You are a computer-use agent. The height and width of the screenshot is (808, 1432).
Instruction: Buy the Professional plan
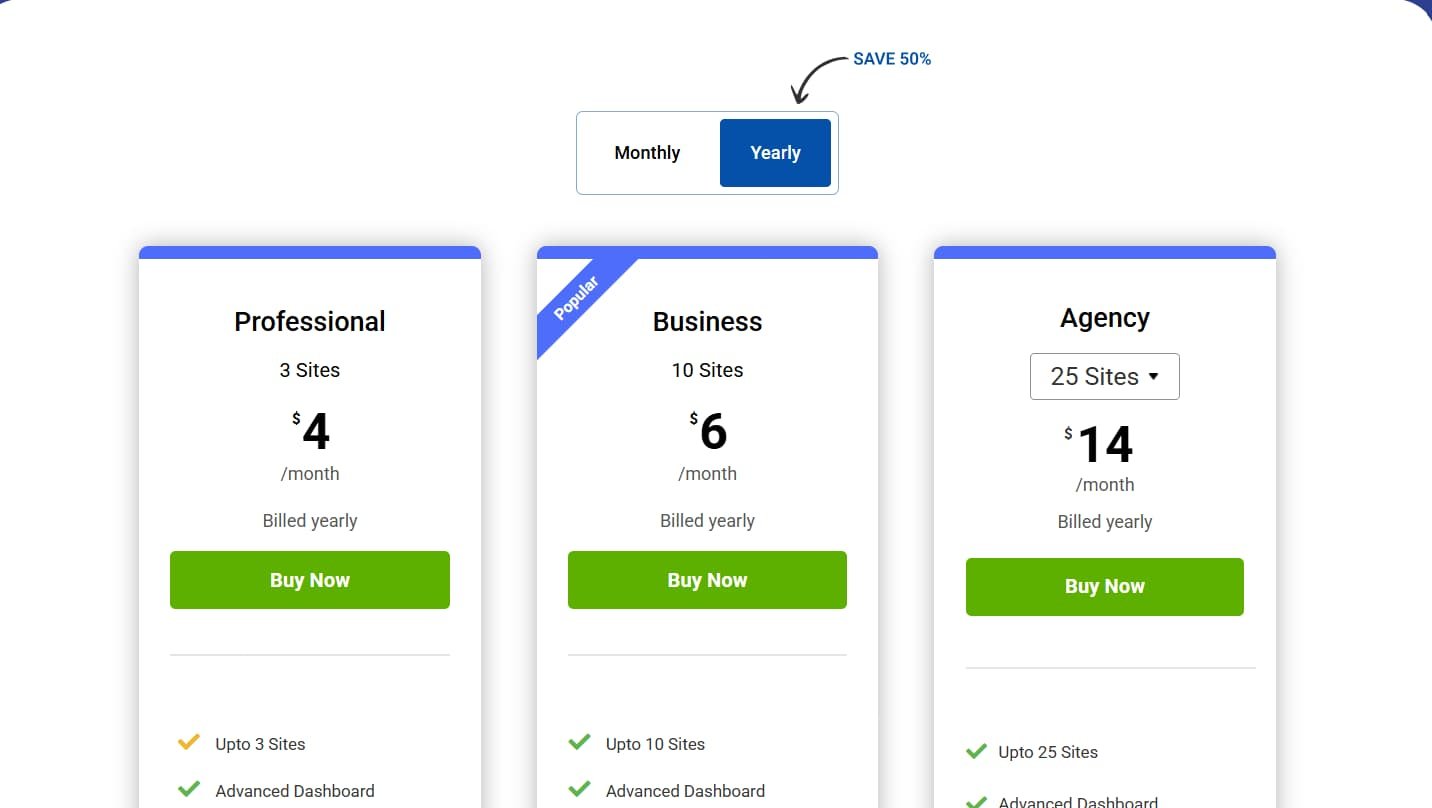click(x=309, y=580)
